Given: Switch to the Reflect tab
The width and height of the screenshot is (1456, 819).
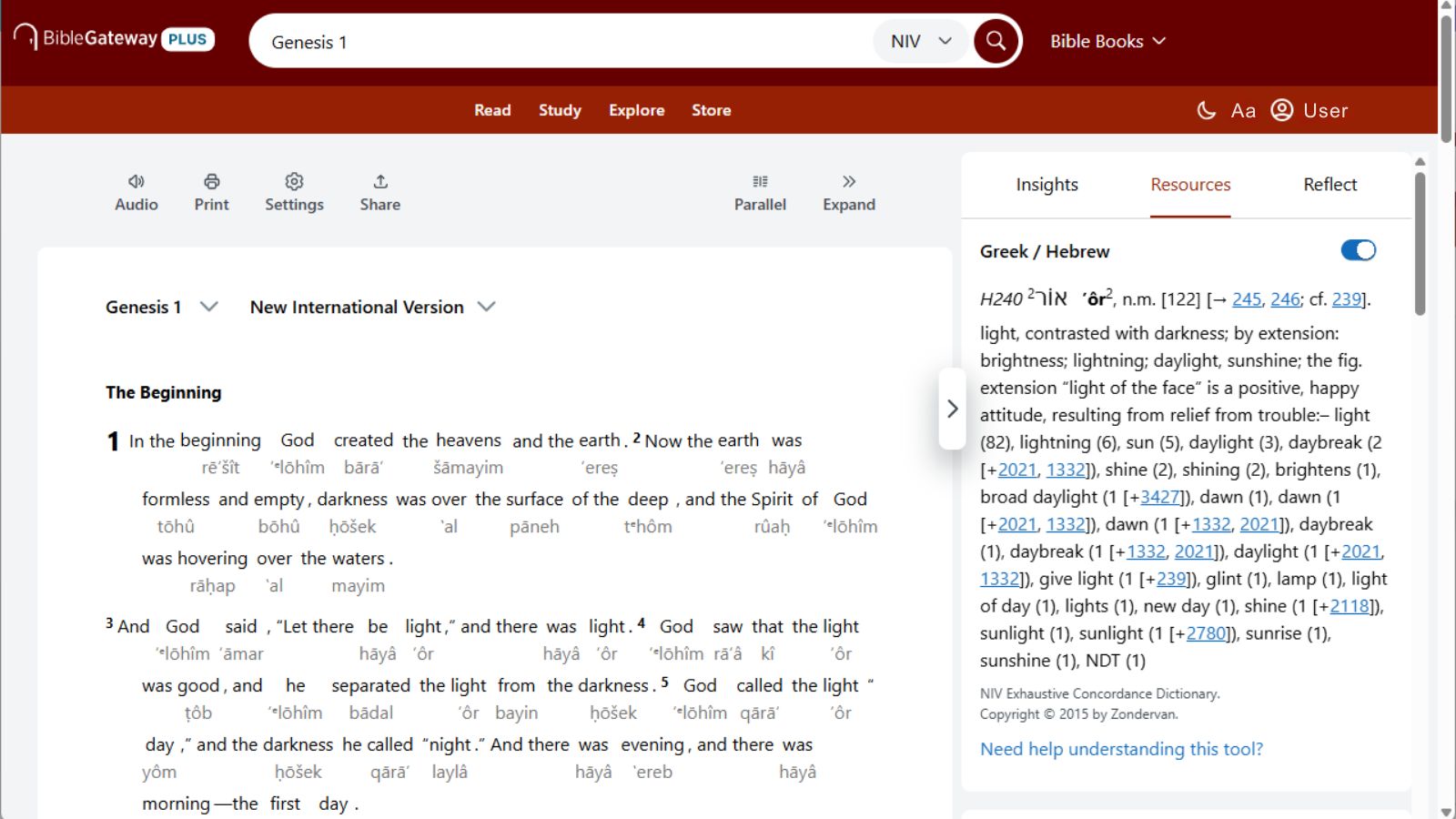Looking at the screenshot, I should [1330, 185].
